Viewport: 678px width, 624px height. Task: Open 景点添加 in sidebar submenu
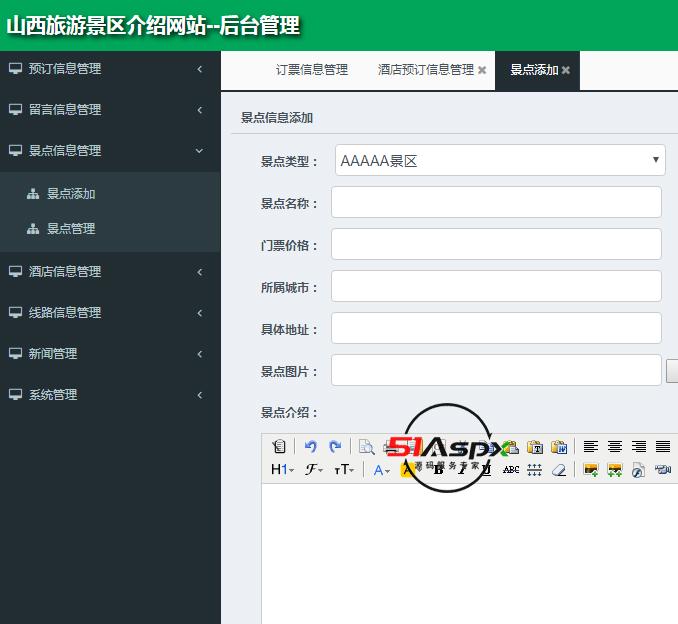[x=71, y=193]
